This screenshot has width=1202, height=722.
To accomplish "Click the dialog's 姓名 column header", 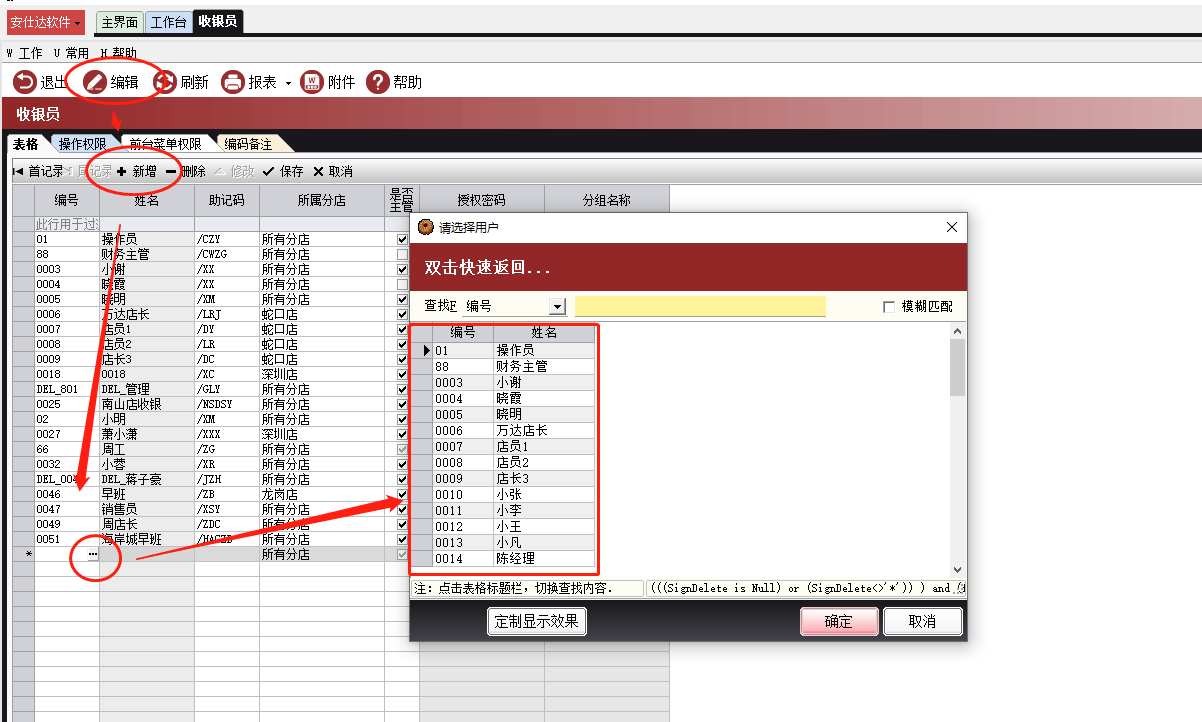I will click(x=544, y=333).
